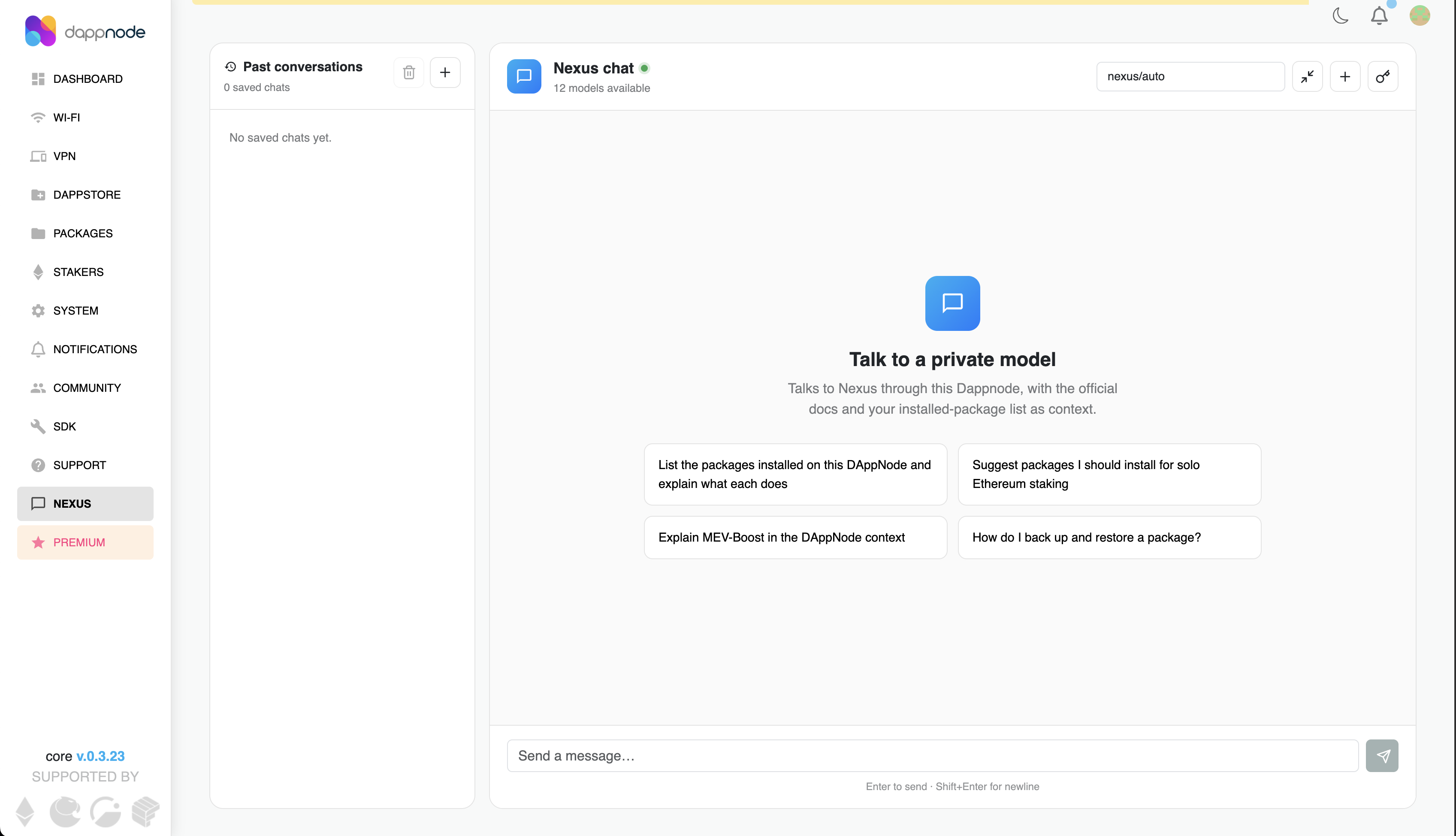Click plus icon in Nexus chat header
Screen dimensions: 1456x836
point(1344,76)
